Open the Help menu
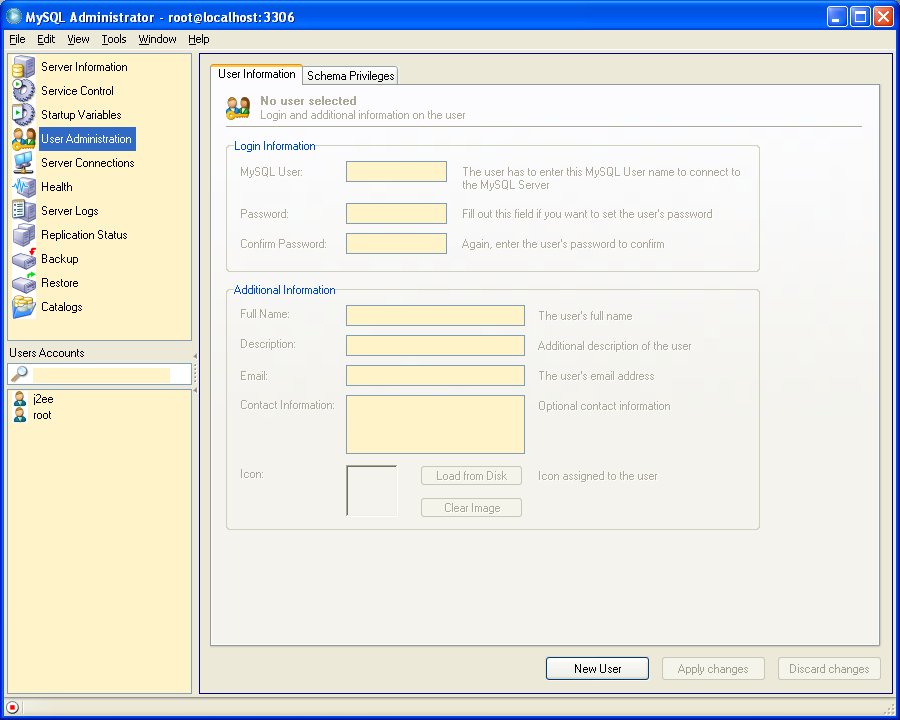Image resolution: width=900 pixels, height=720 pixels. [199, 39]
